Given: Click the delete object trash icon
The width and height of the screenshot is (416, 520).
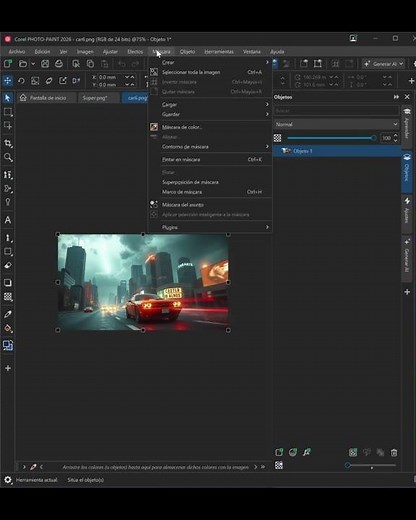Looking at the screenshot, I should pos(394,452).
